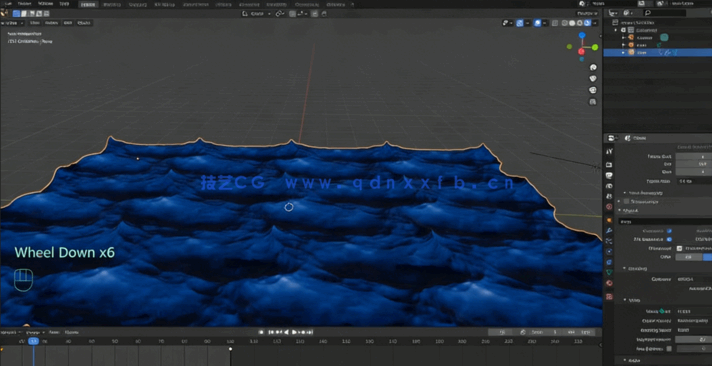The width and height of the screenshot is (712, 366).
Task: Open the Tool settings tab in Properties
Action: 609,151
